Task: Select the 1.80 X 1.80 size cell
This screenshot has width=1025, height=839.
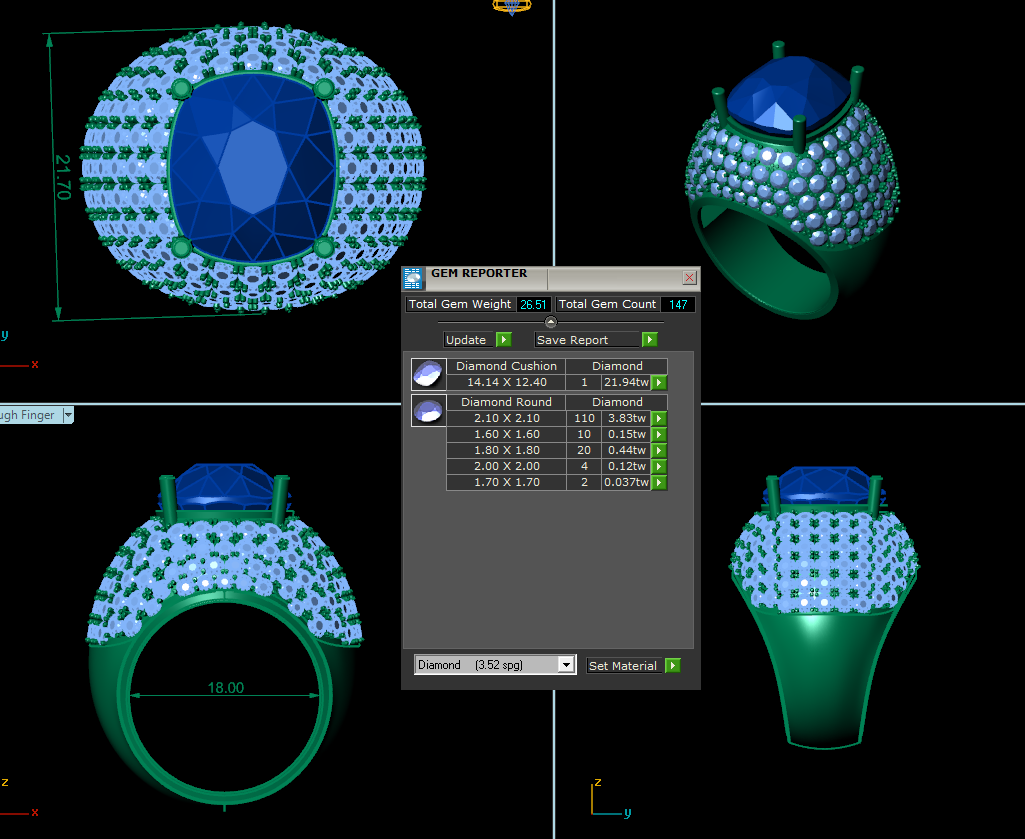Action: coord(507,451)
